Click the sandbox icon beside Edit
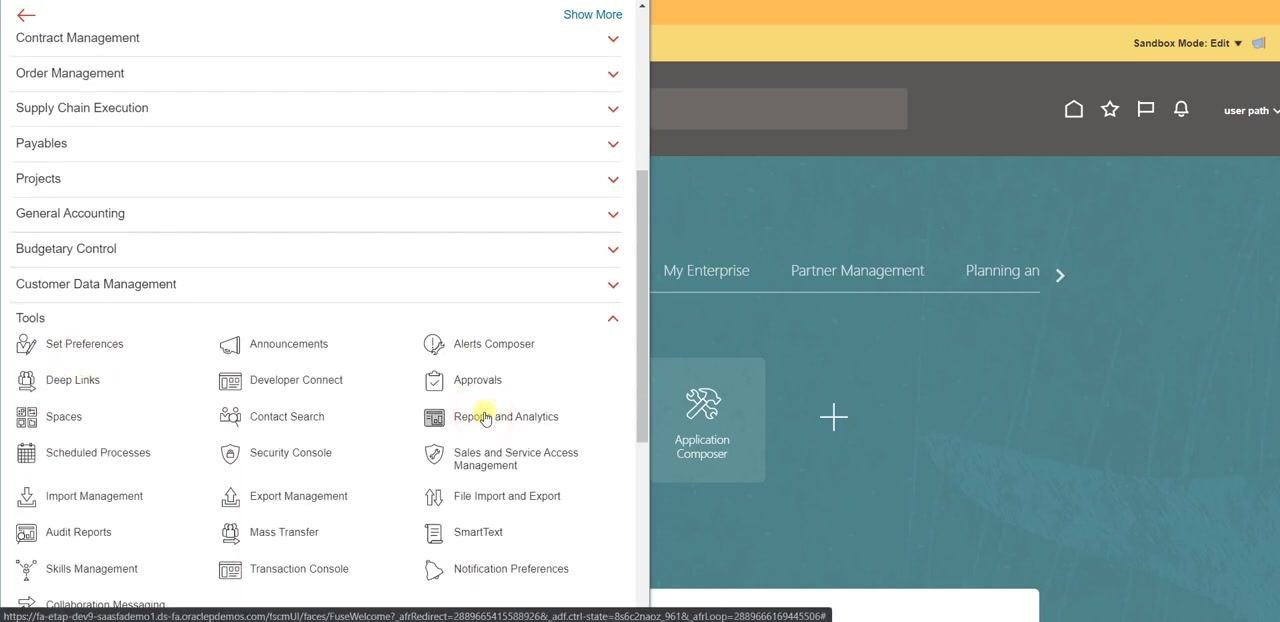The image size is (1280, 622). pyautogui.click(x=1259, y=43)
